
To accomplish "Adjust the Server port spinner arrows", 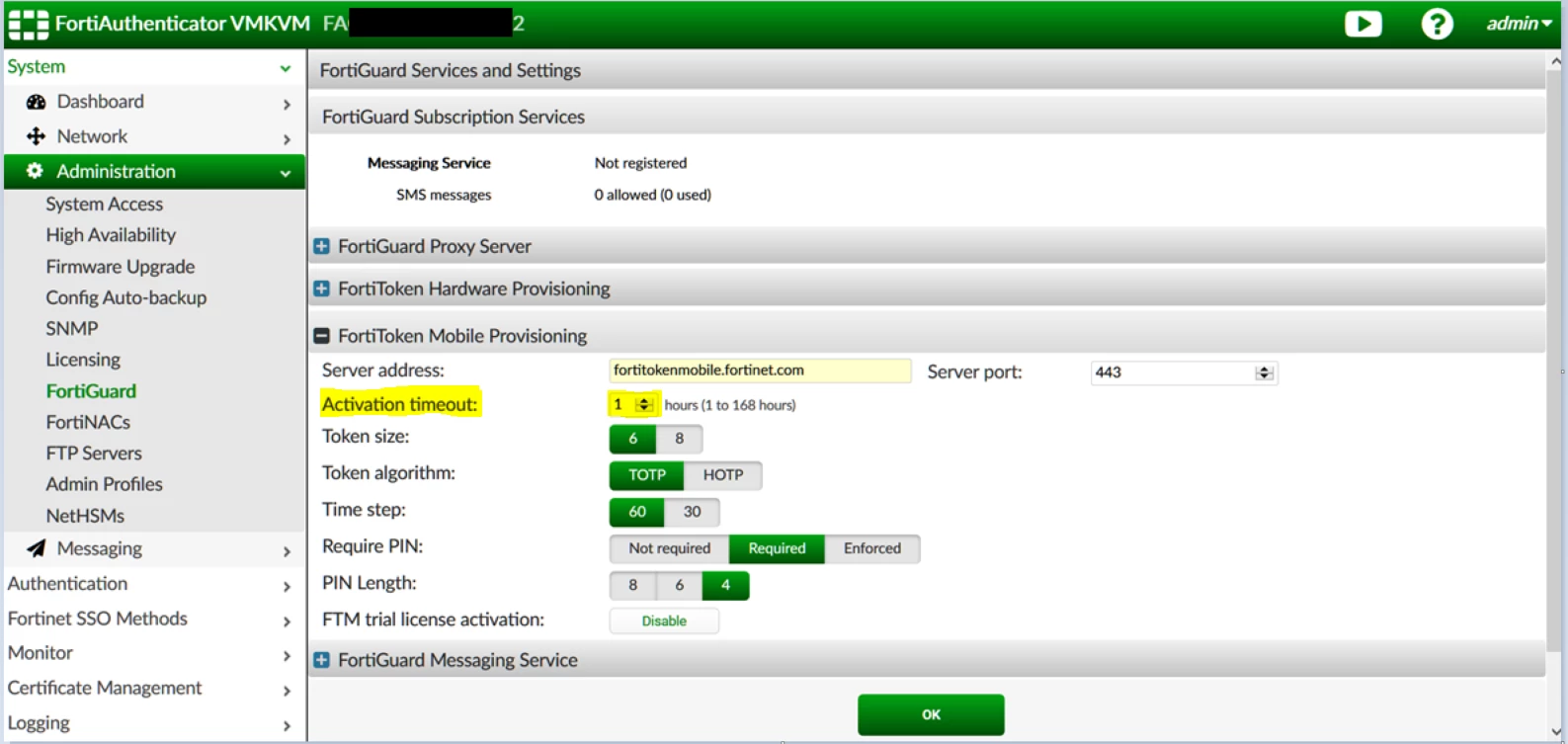I will click(1264, 372).
